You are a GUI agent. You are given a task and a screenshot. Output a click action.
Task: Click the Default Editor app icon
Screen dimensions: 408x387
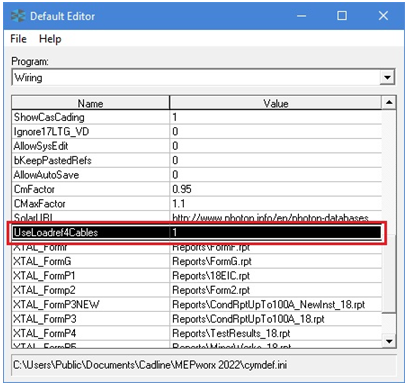click(18, 16)
